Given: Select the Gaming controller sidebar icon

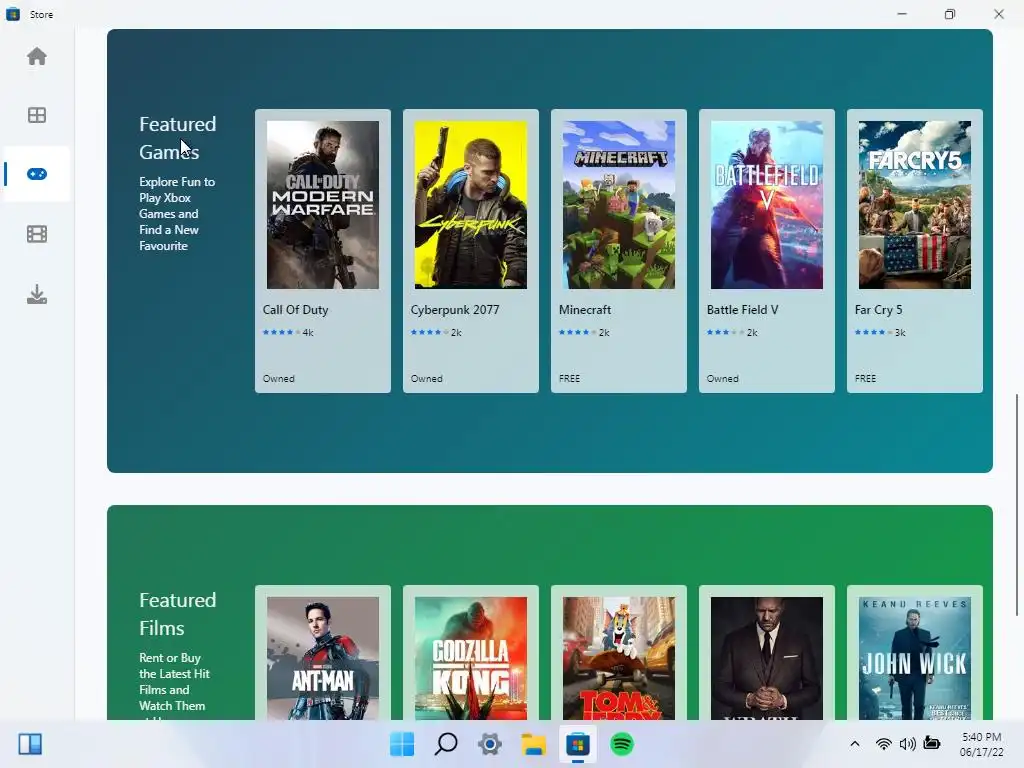Looking at the screenshot, I should tap(37, 174).
